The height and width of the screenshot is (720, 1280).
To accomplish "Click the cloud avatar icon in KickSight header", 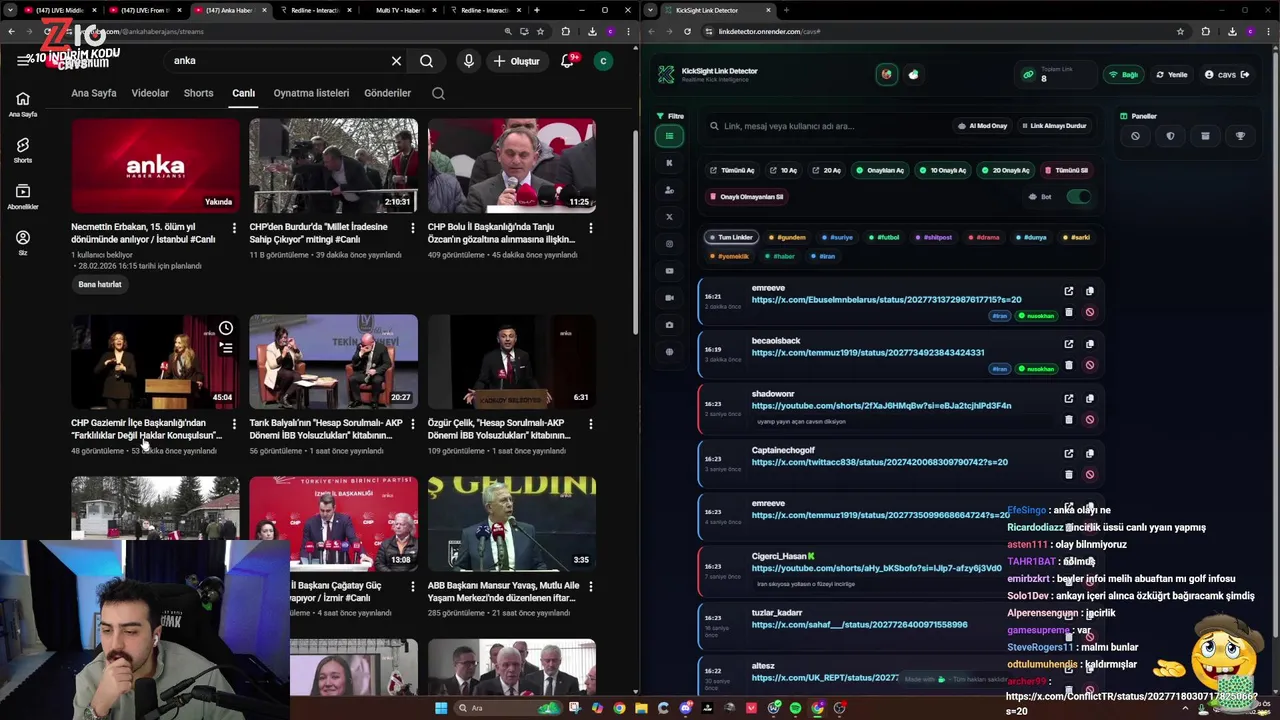I will click(913, 75).
